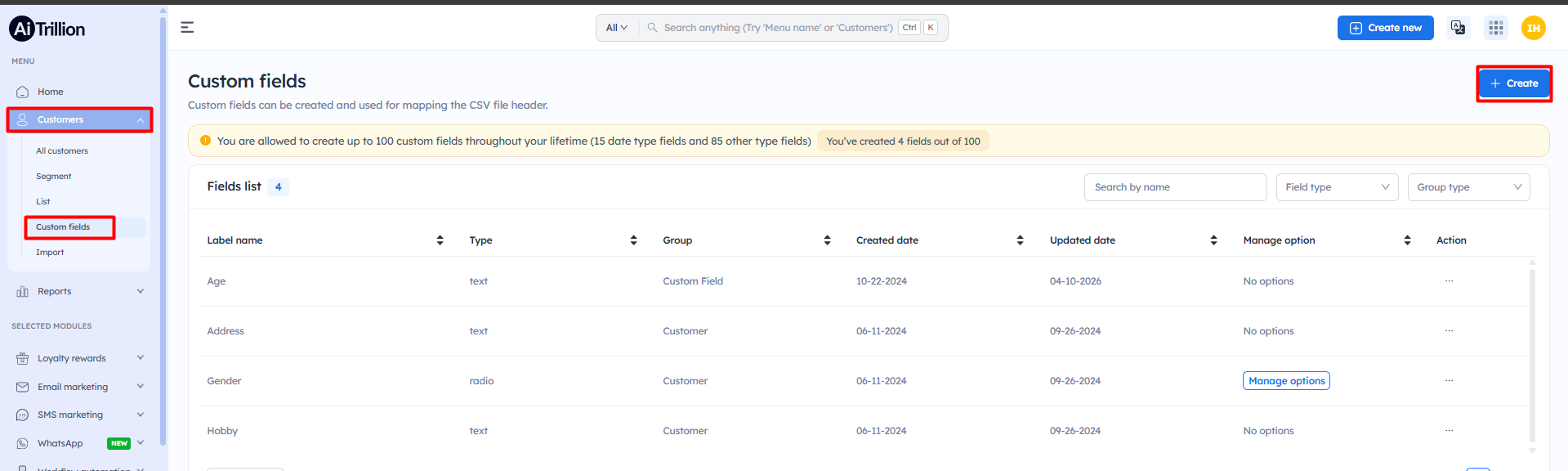Open the apps grid icon
Screen dimensions: 1568x471
pos(1495,28)
